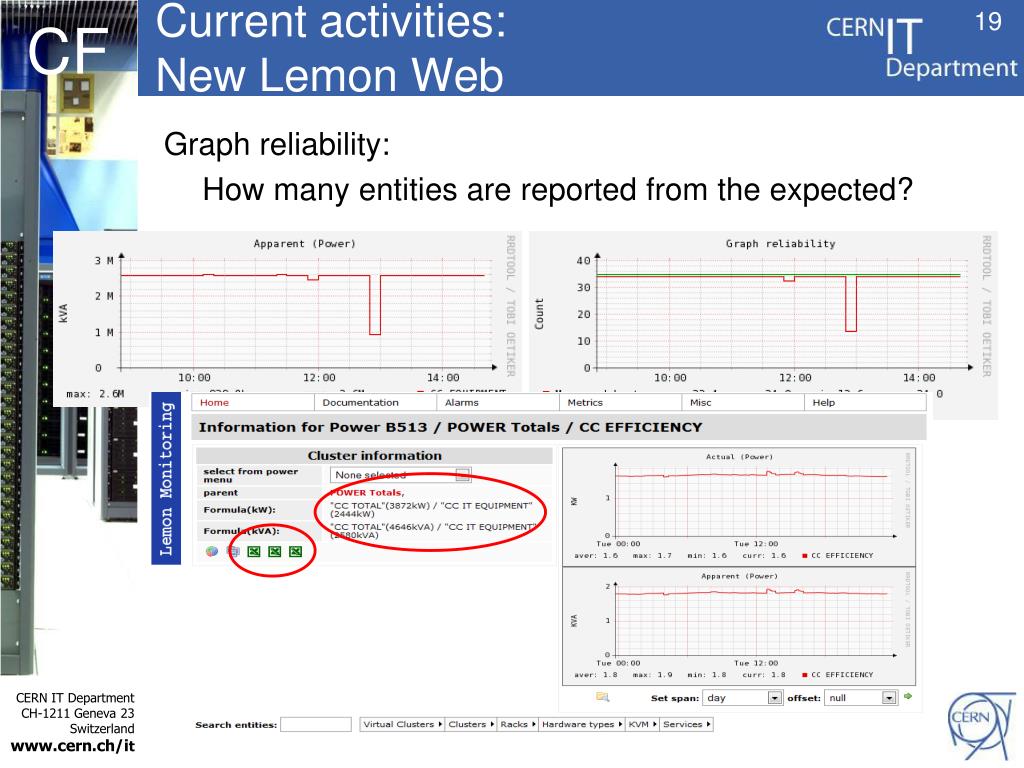
Task: Open the Home tab
Action: [252, 402]
